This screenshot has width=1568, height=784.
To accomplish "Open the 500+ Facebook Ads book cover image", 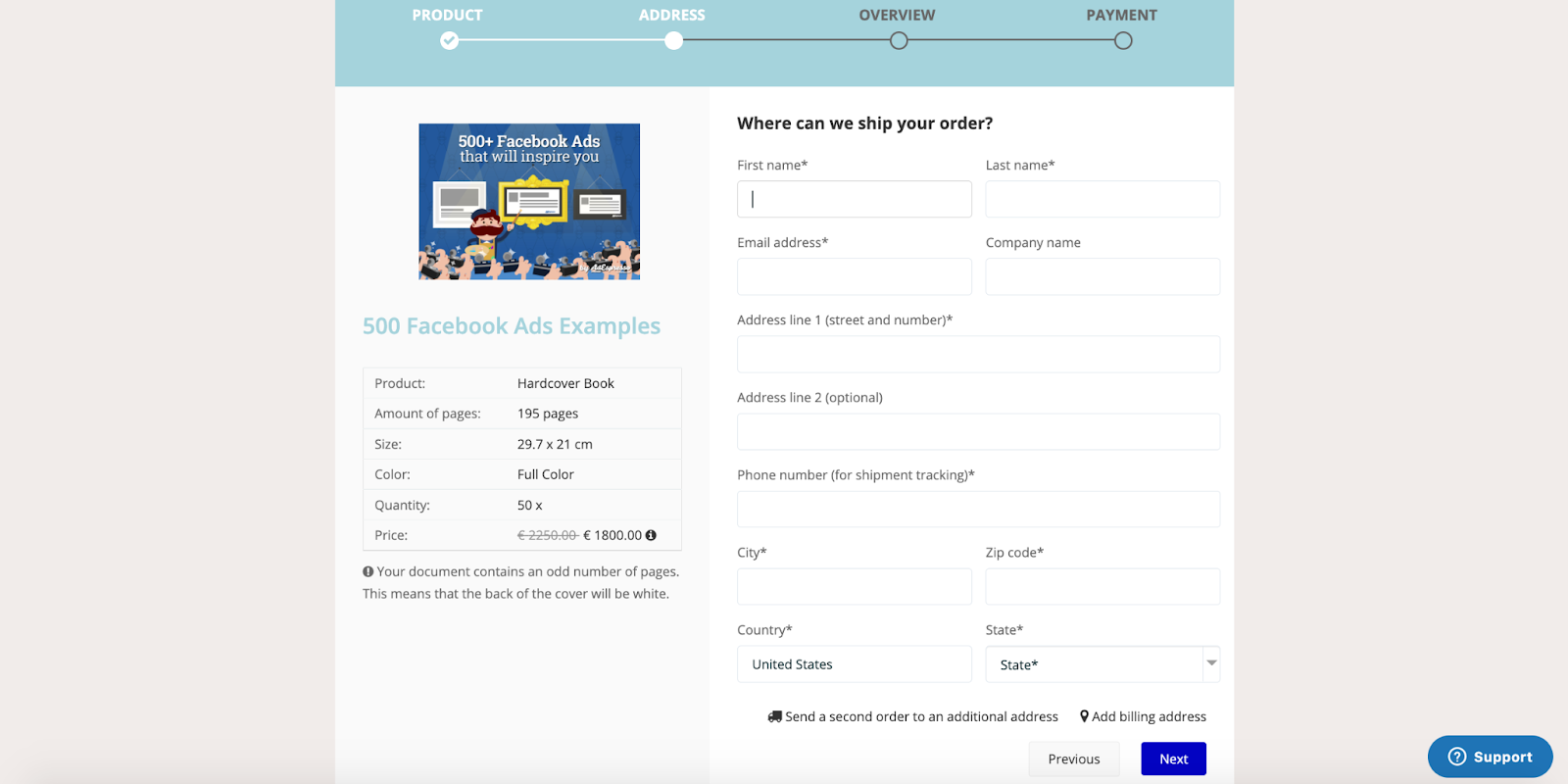I will [x=529, y=201].
